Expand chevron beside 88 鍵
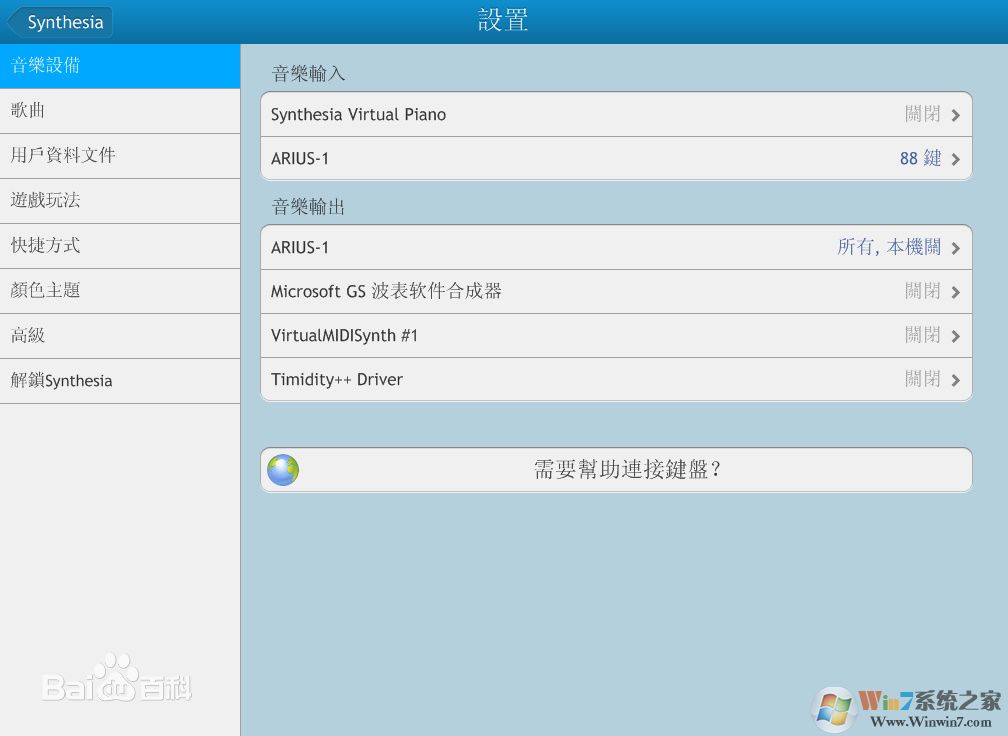Viewport: 1008px width, 736px height. [x=956, y=159]
